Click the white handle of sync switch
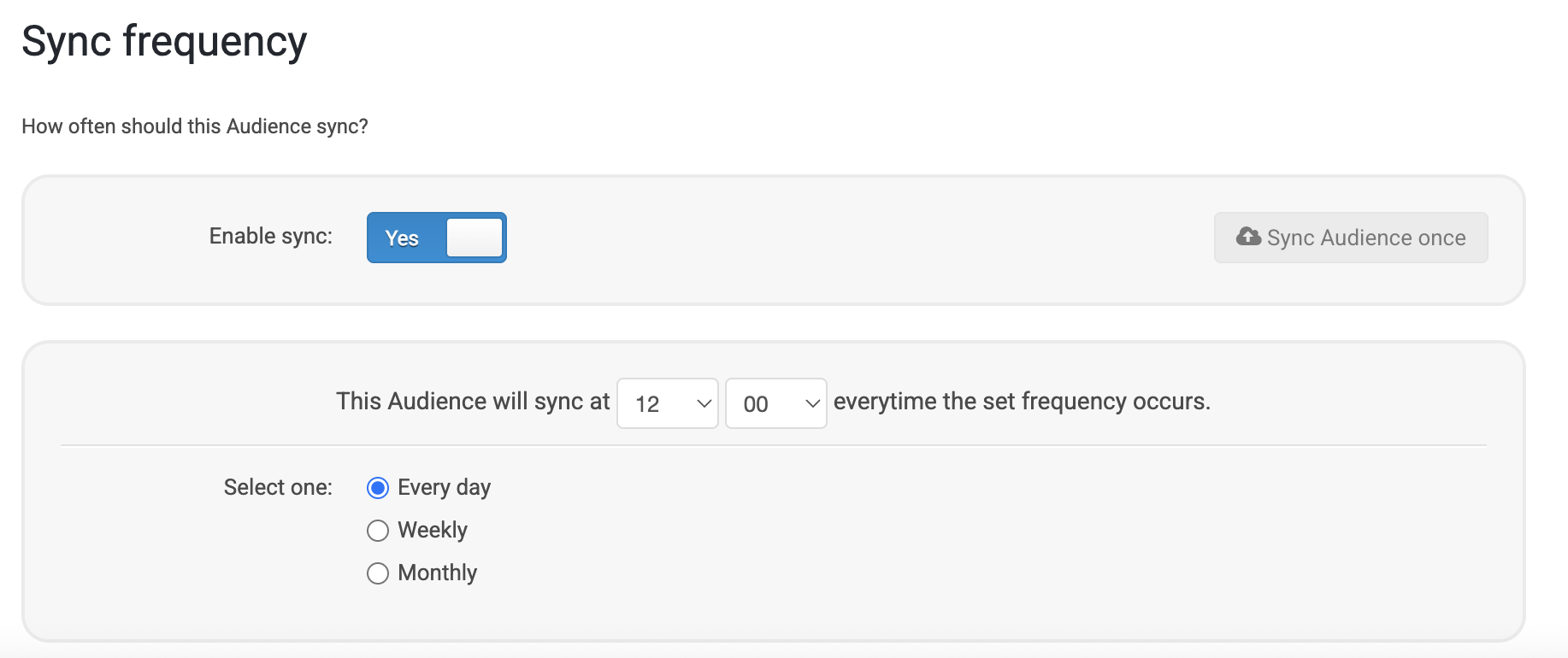This screenshot has width=1568, height=658. (475, 238)
